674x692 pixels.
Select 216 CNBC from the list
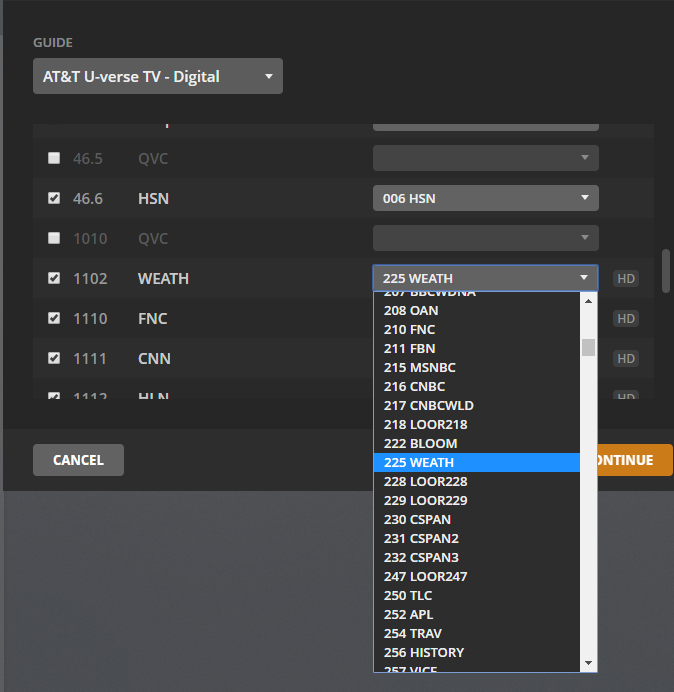pyautogui.click(x=477, y=387)
